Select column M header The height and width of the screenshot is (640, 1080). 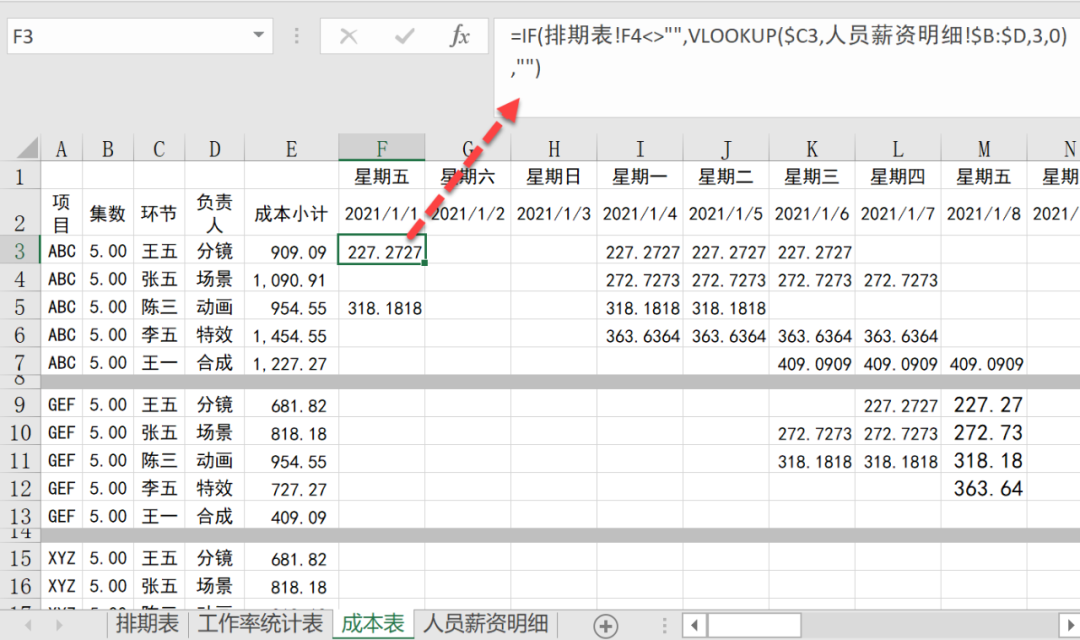click(984, 149)
